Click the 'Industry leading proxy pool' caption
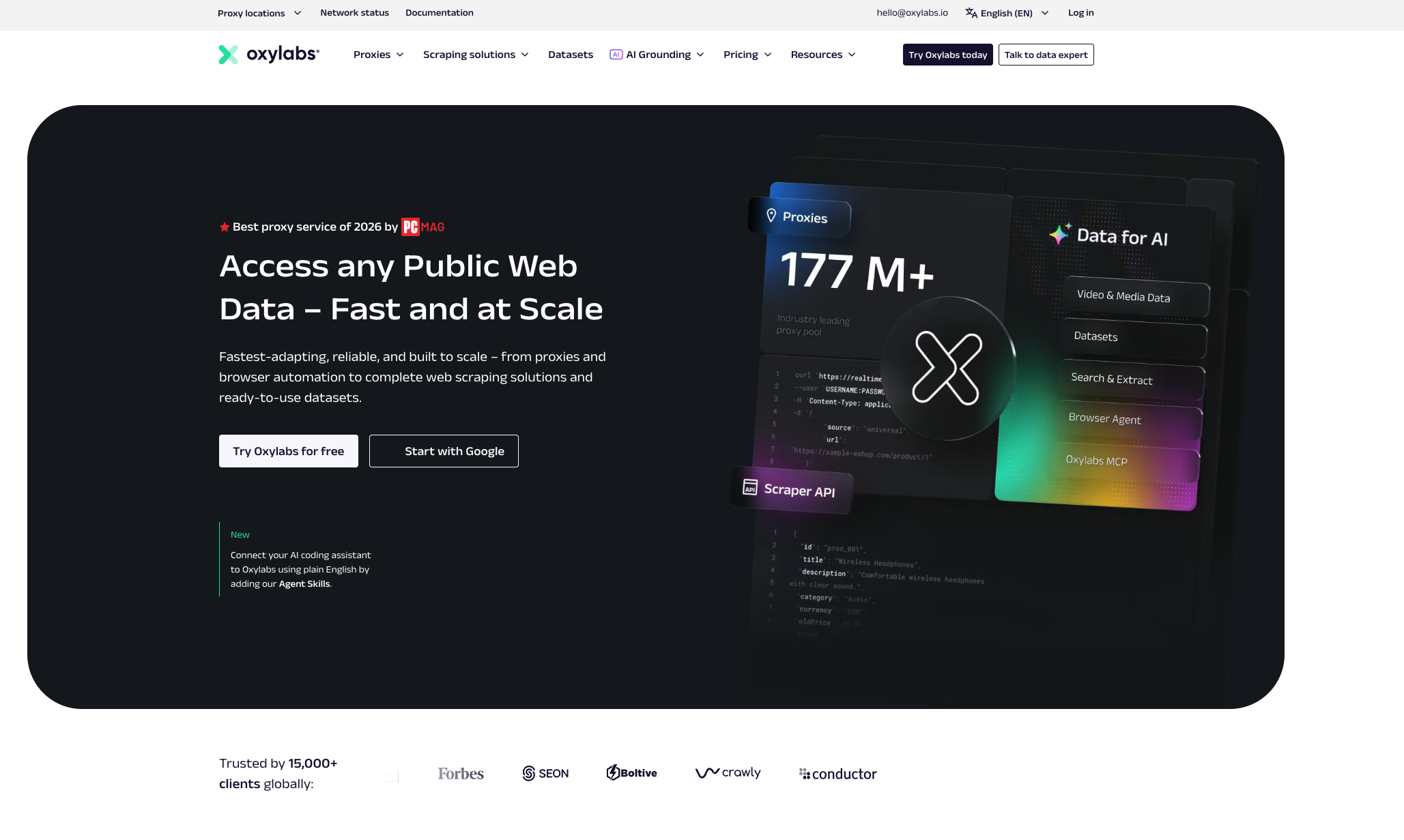Image resolution: width=1404 pixels, height=840 pixels. (813, 325)
